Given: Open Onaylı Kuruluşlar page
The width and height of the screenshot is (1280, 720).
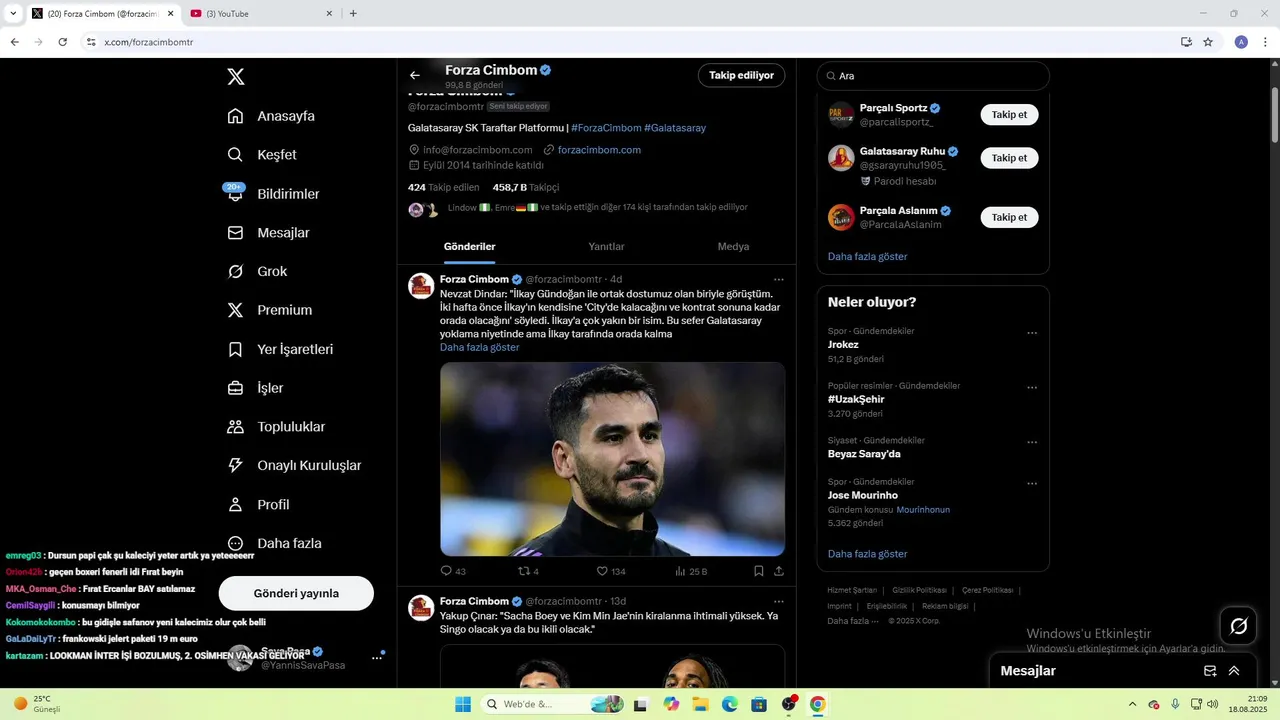Looking at the screenshot, I should (x=294, y=465).
